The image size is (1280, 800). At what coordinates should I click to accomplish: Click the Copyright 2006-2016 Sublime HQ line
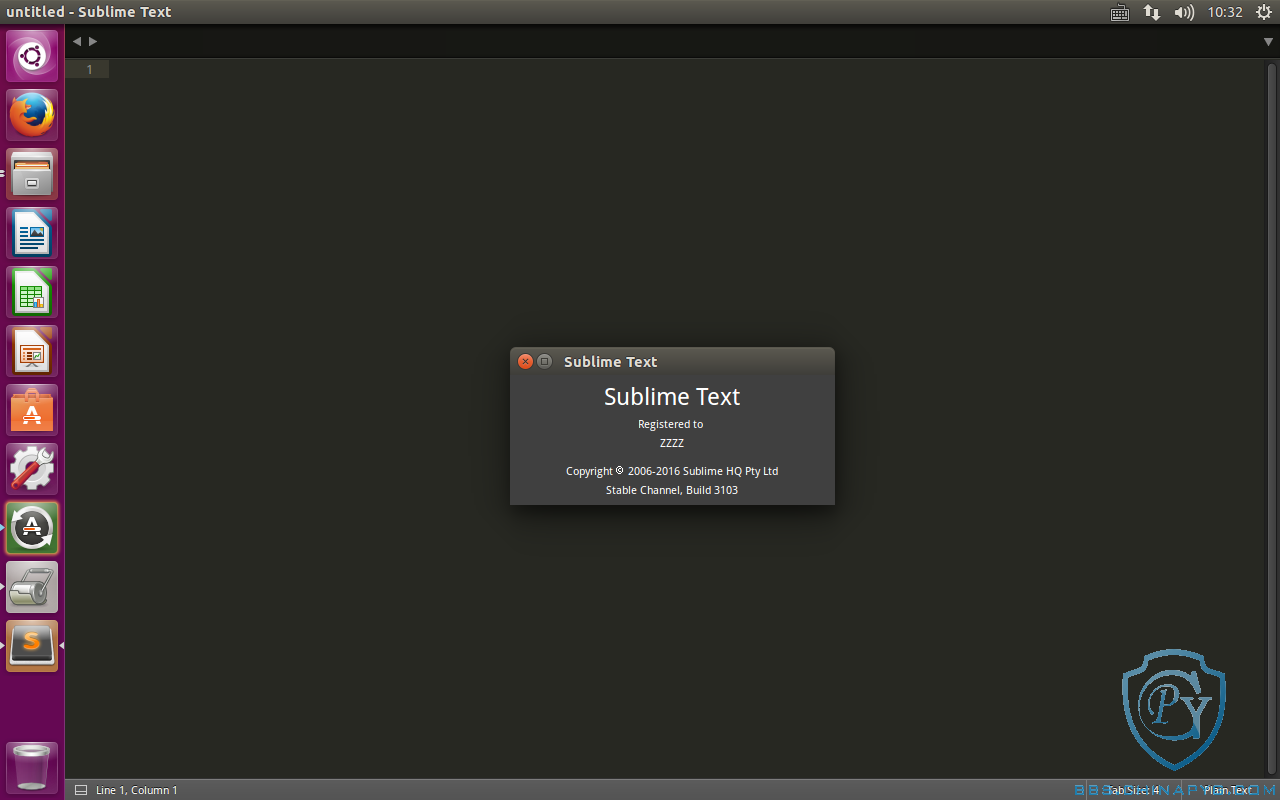[x=672, y=471]
